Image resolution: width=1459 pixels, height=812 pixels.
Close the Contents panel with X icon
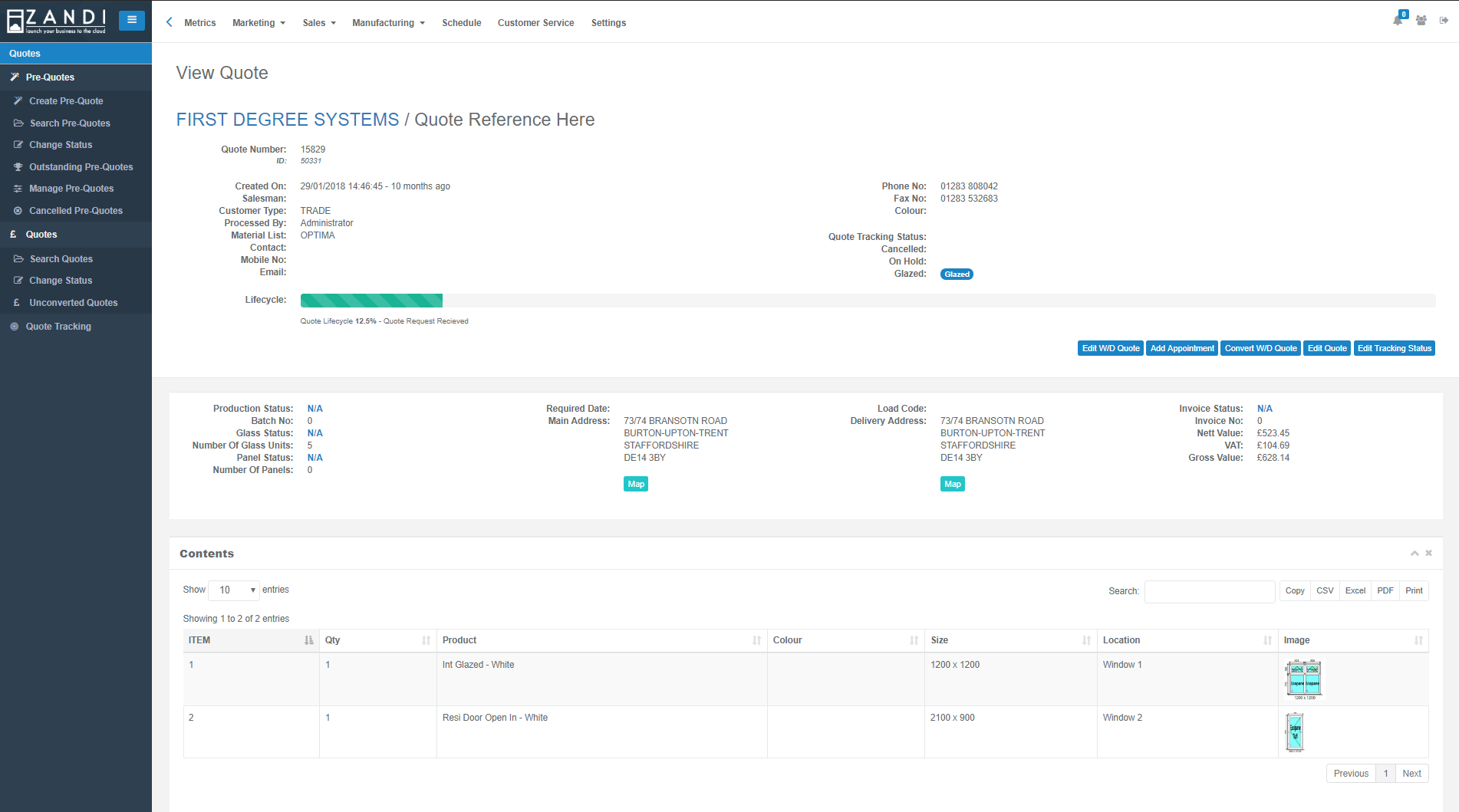click(1429, 554)
